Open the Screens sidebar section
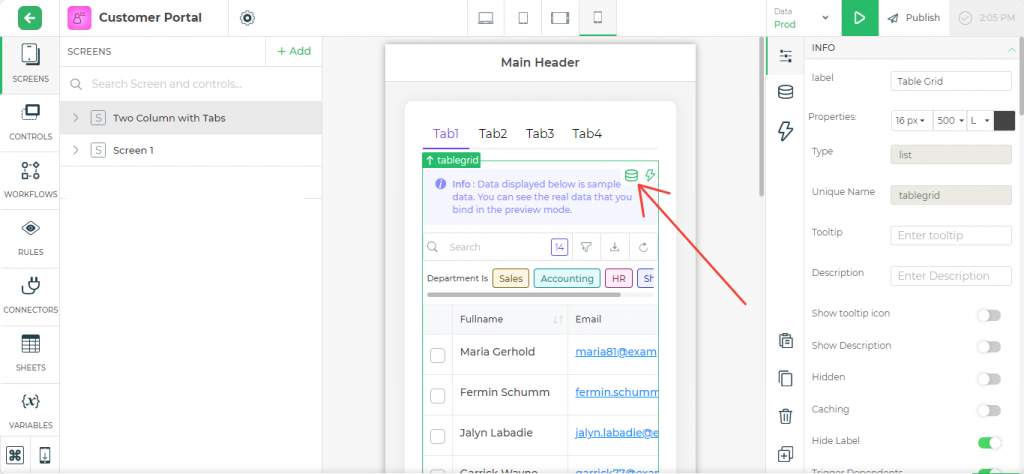The width and height of the screenshot is (1024, 474). tap(30, 63)
